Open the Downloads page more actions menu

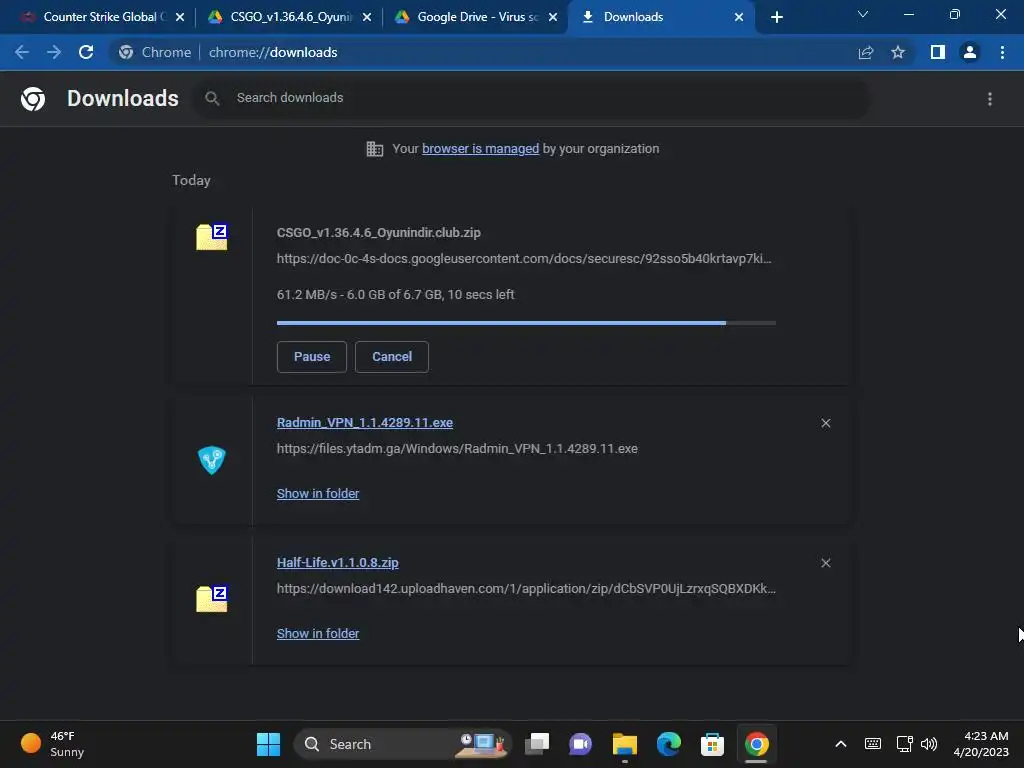(990, 99)
